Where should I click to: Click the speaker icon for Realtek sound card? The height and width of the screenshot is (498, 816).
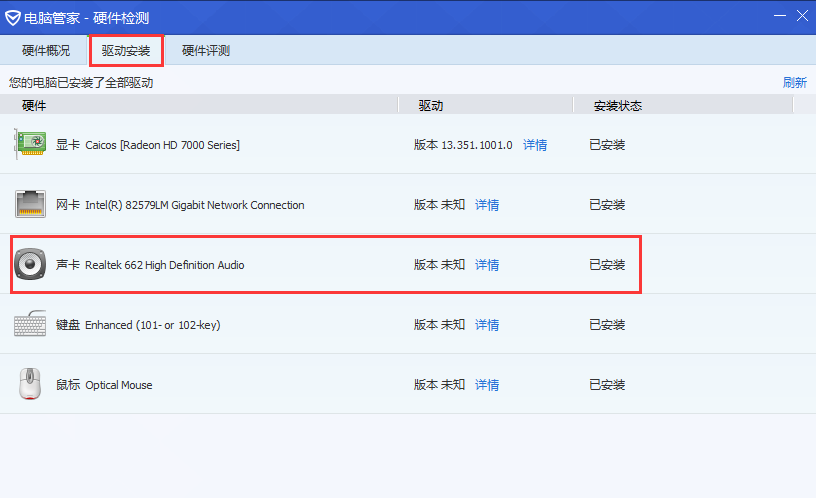[30, 264]
